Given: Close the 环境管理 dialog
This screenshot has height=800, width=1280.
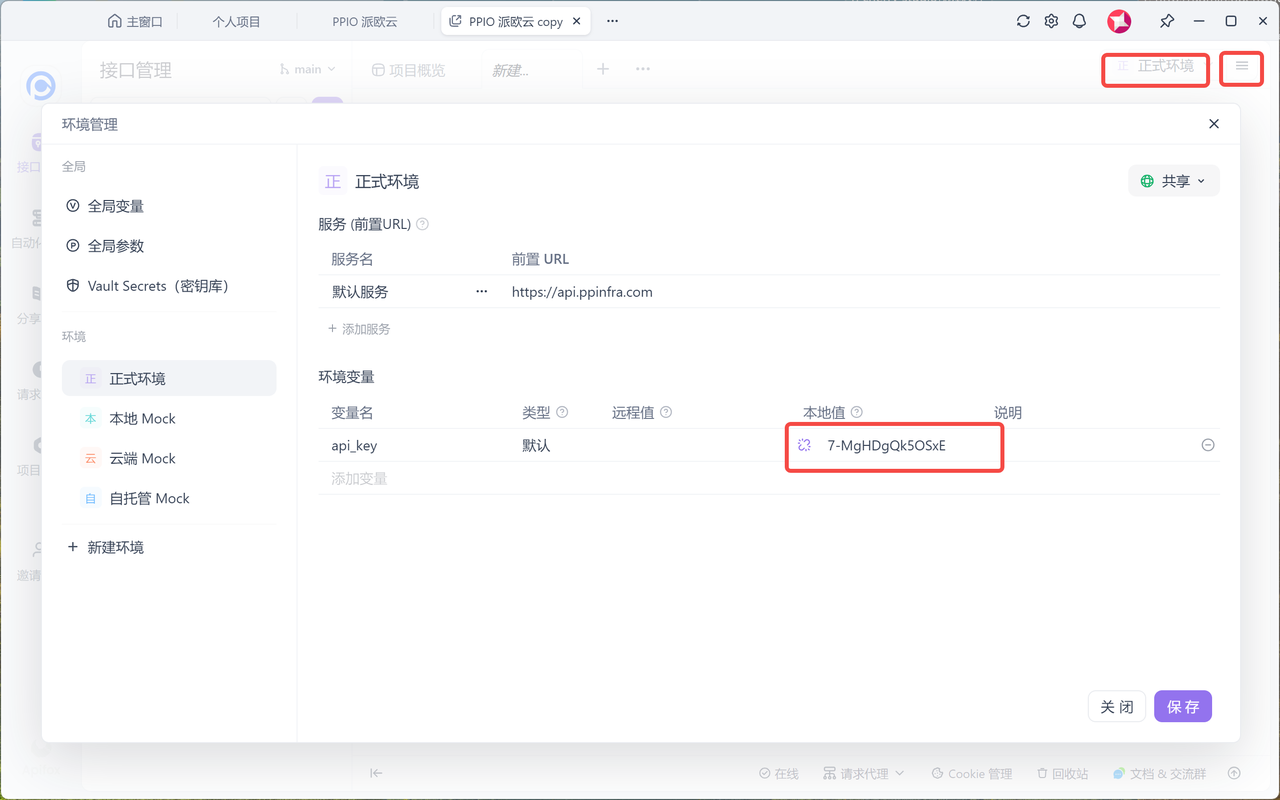Looking at the screenshot, I should click(x=1214, y=124).
